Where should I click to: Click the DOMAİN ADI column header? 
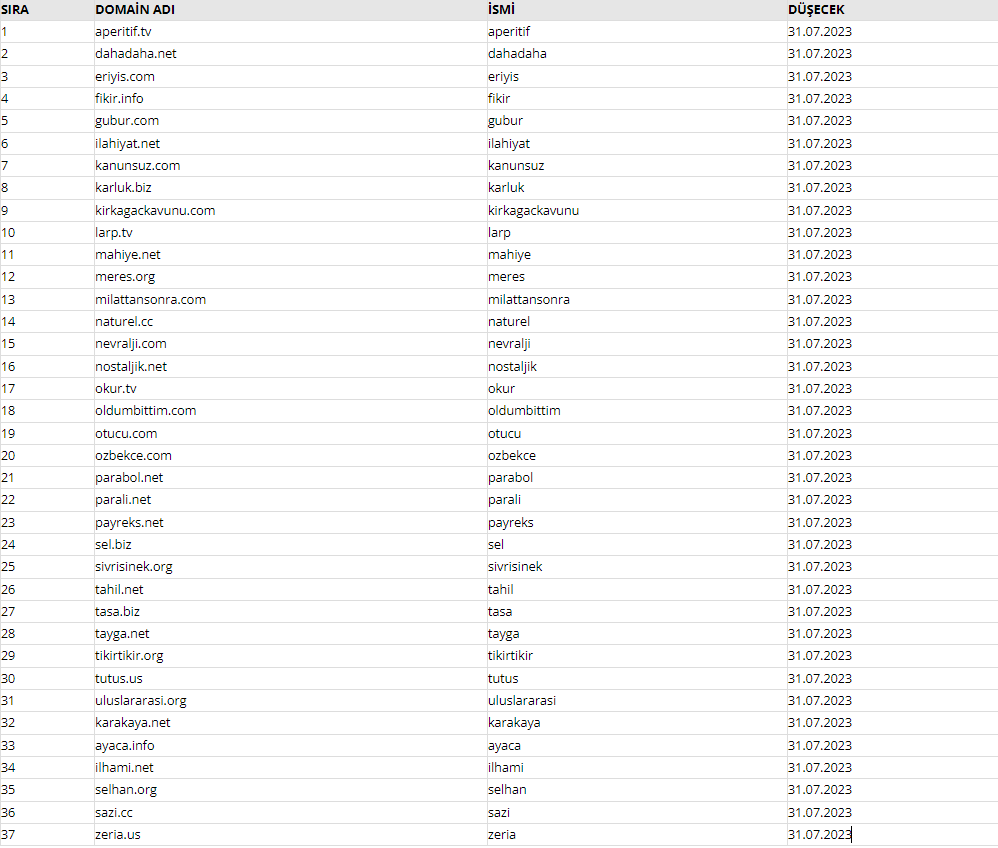pos(135,10)
